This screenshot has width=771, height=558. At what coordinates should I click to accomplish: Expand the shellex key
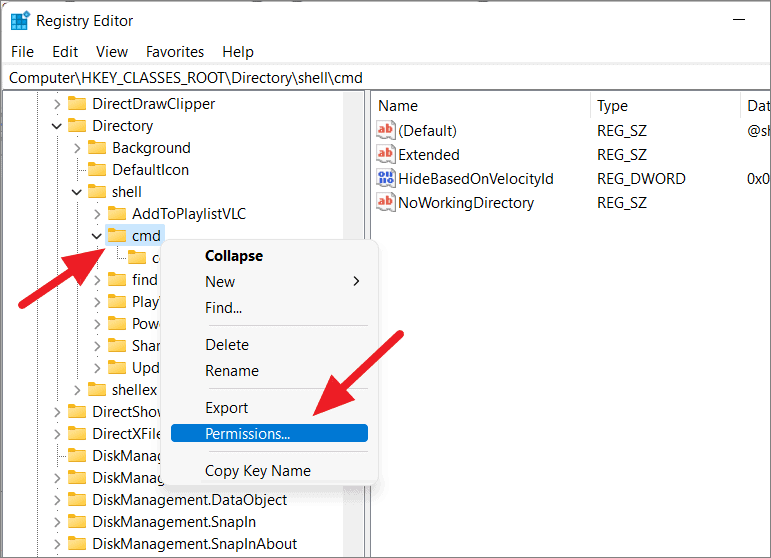[77, 390]
